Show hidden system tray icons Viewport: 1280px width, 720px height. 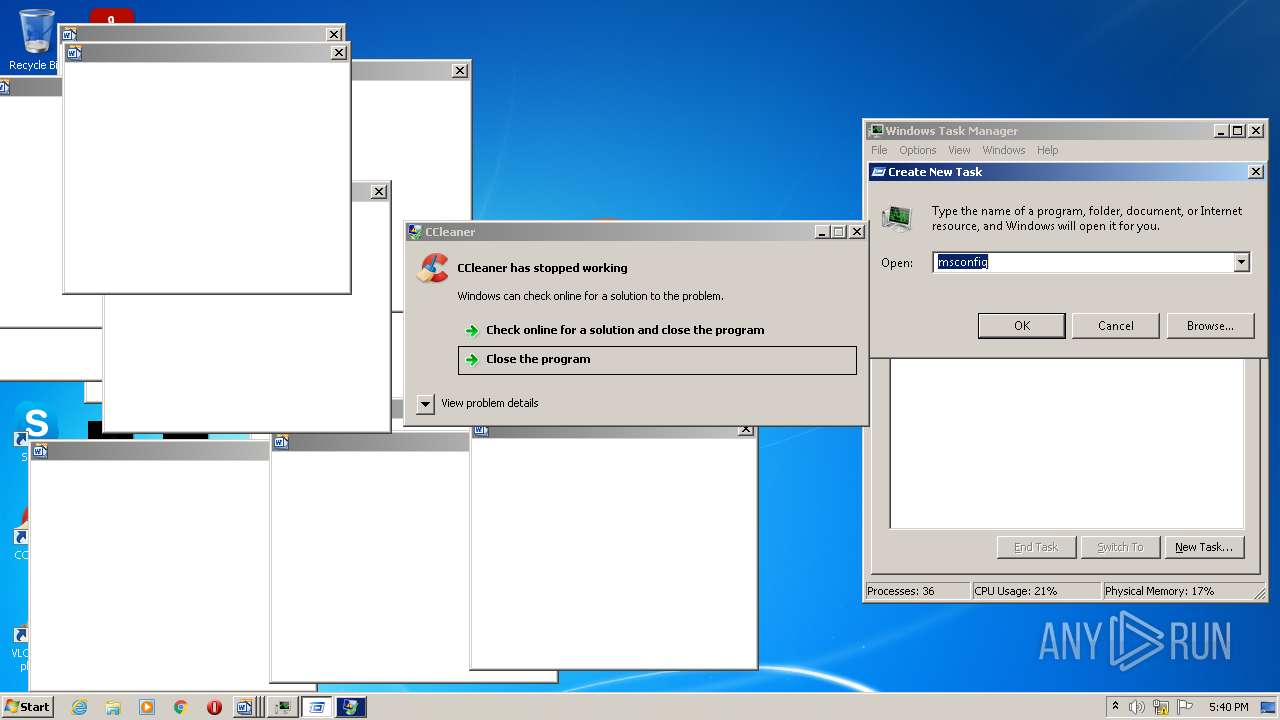click(x=1115, y=706)
